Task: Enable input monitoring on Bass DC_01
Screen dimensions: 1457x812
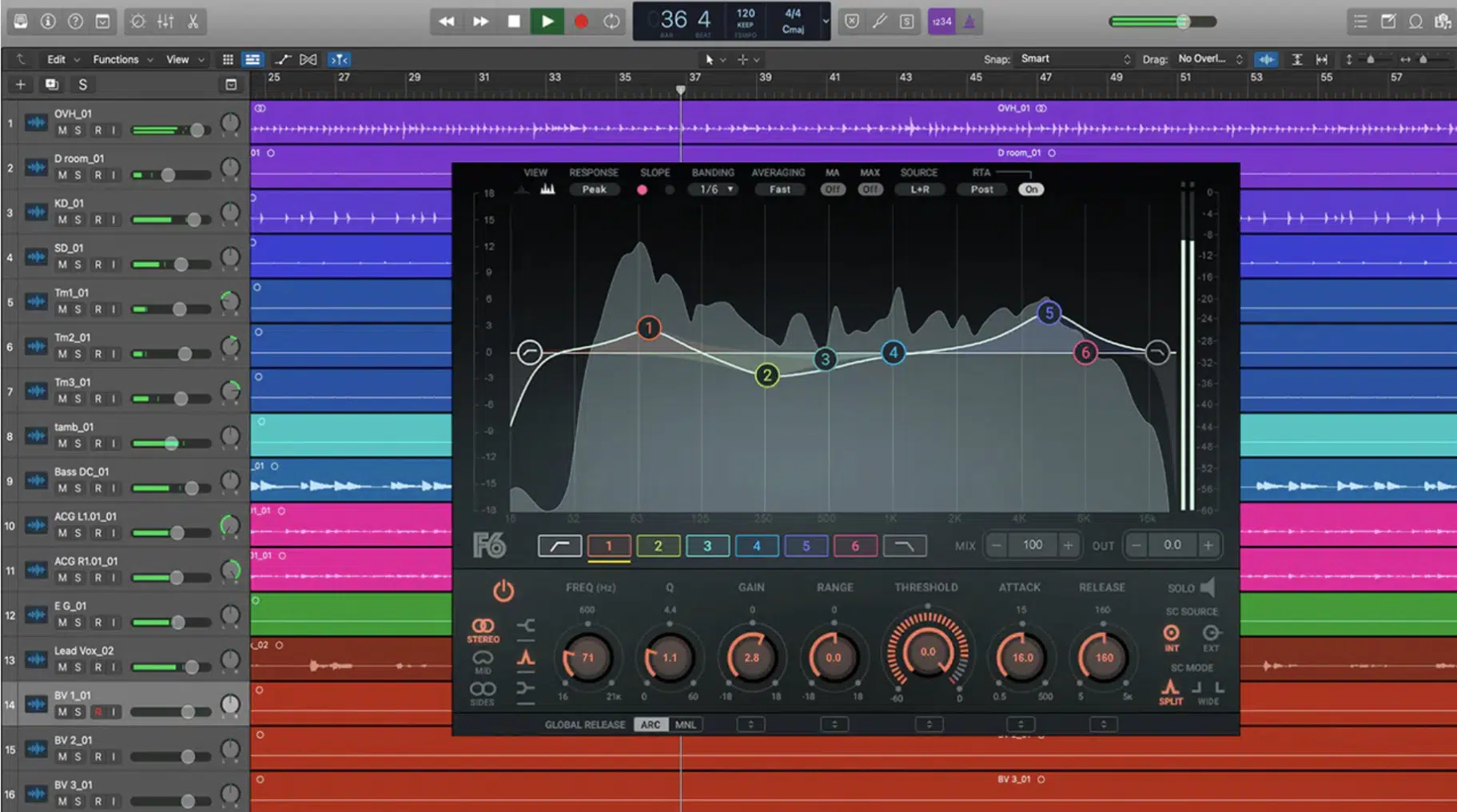Action: pos(113,488)
